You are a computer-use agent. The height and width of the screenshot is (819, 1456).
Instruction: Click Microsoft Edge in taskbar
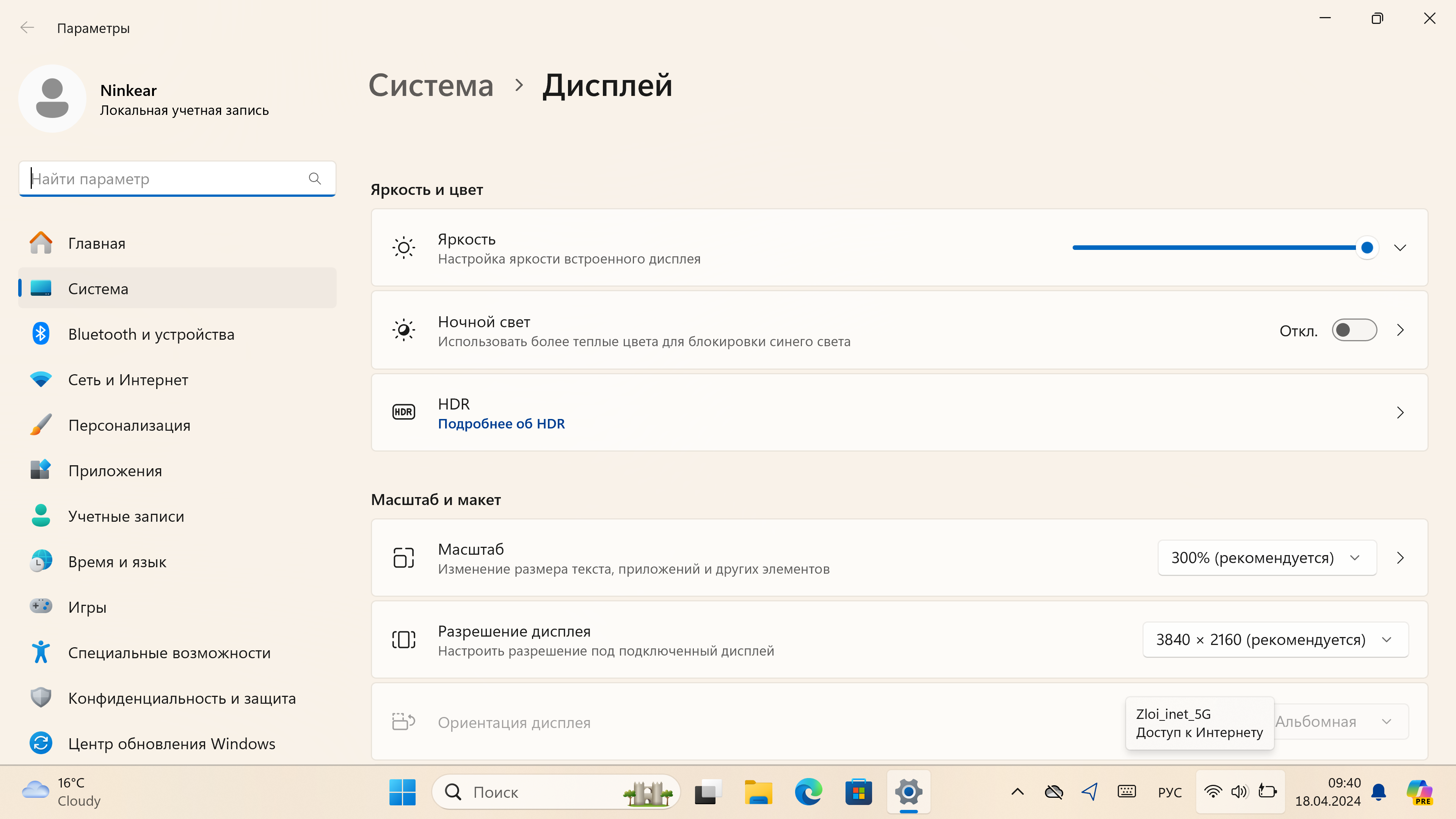click(x=808, y=792)
